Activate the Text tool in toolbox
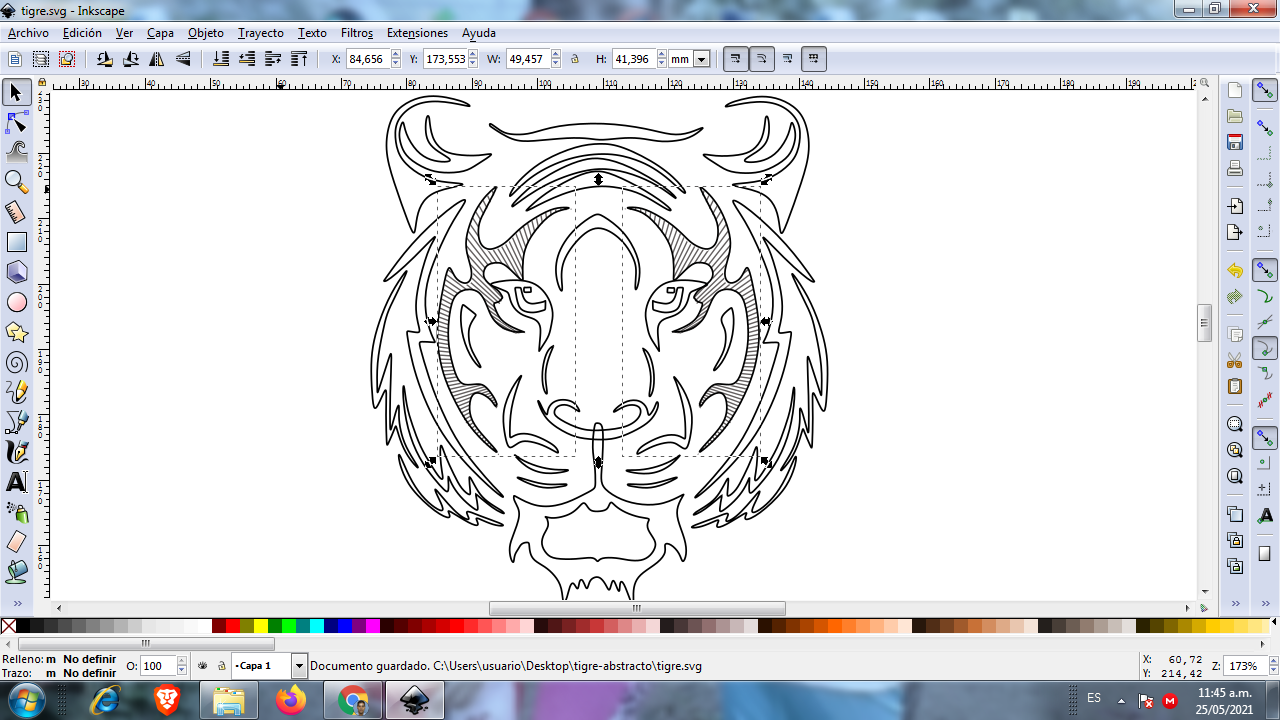This screenshot has width=1280, height=720. (x=16, y=482)
